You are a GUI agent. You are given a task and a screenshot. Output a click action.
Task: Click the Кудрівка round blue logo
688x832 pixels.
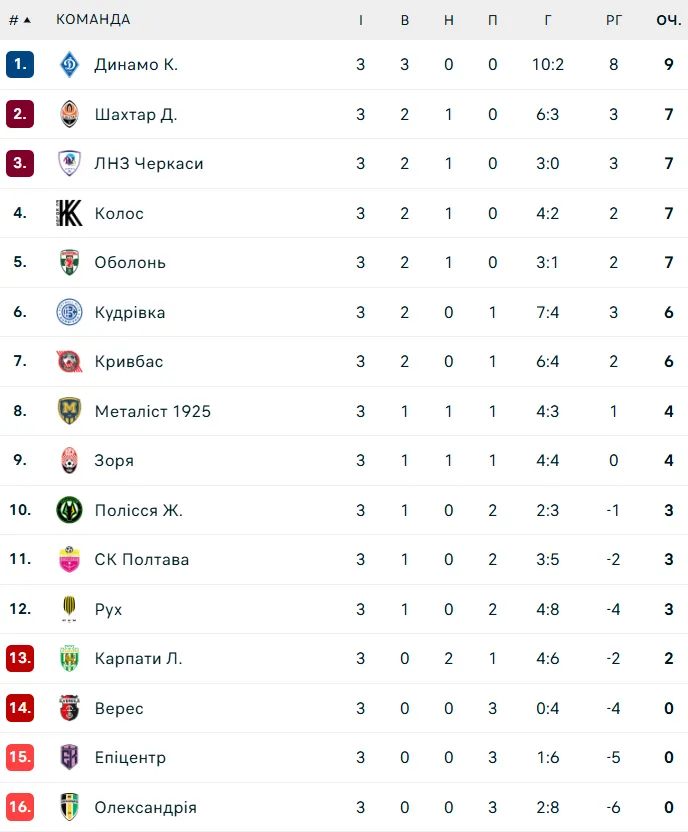point(69,312)
